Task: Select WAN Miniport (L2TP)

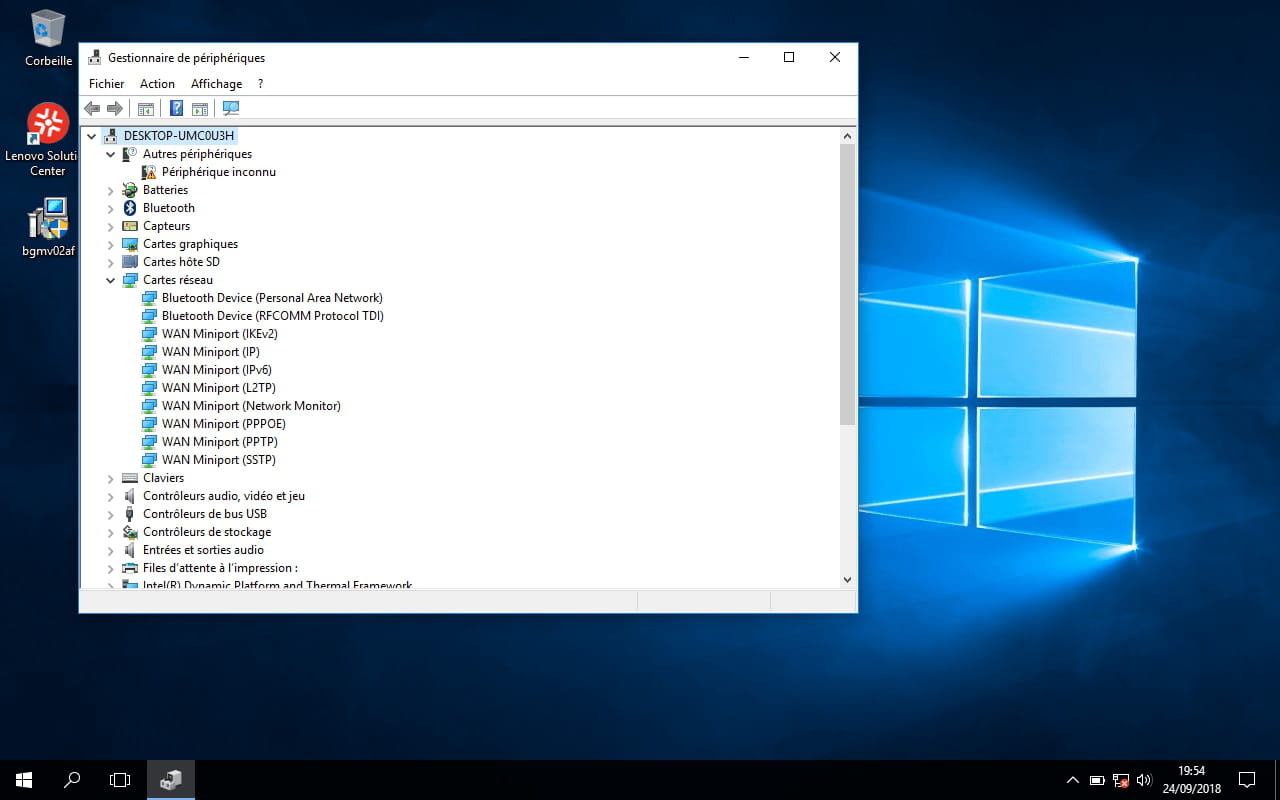Action: (x=219, y=388)
